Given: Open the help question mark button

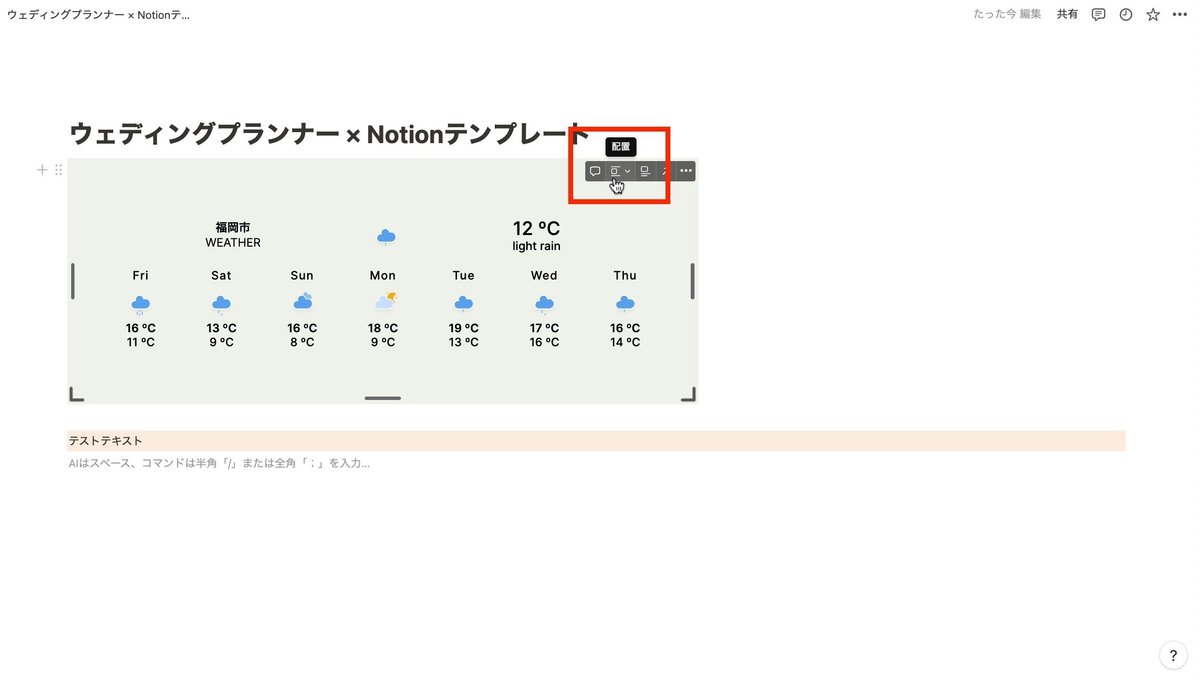Looking at the screenshot, I should [x=1174, y=655].
